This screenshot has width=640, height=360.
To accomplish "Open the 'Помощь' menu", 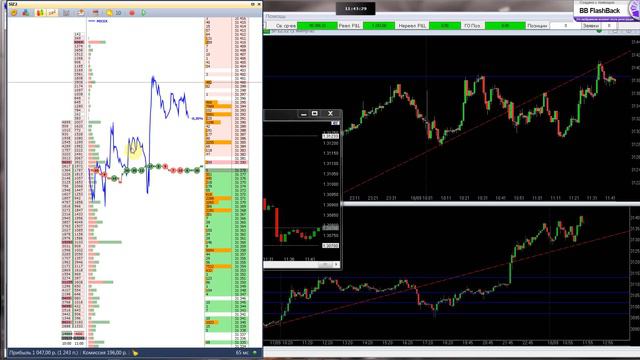I will (x=276, y=16).
